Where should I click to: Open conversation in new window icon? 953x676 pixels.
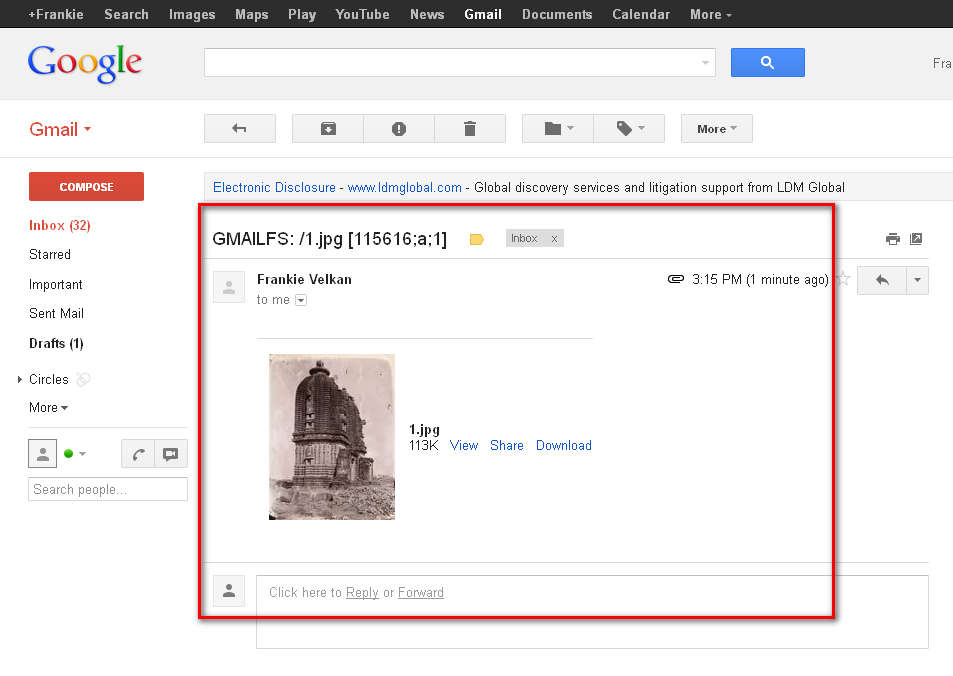[916, 239]
